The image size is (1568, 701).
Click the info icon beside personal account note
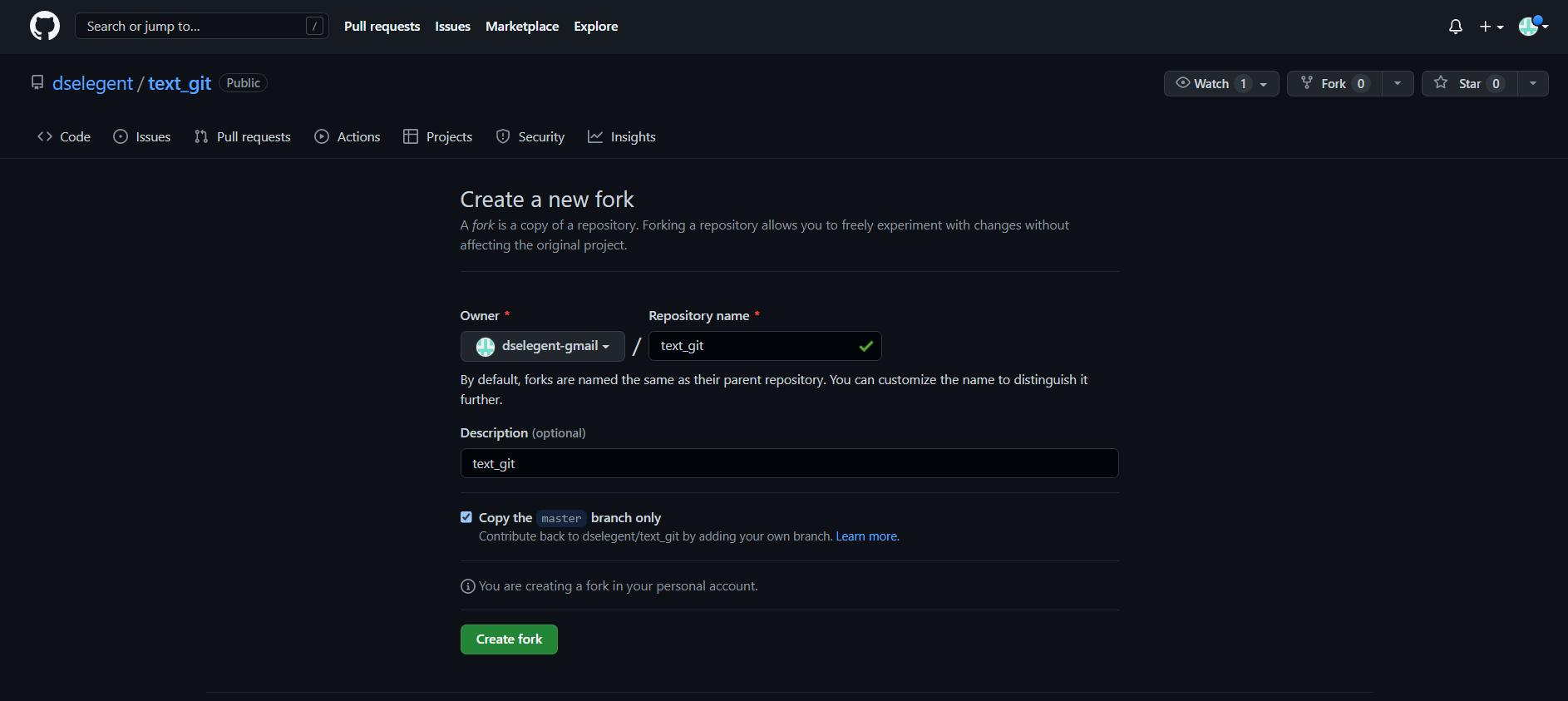[468, 586]
